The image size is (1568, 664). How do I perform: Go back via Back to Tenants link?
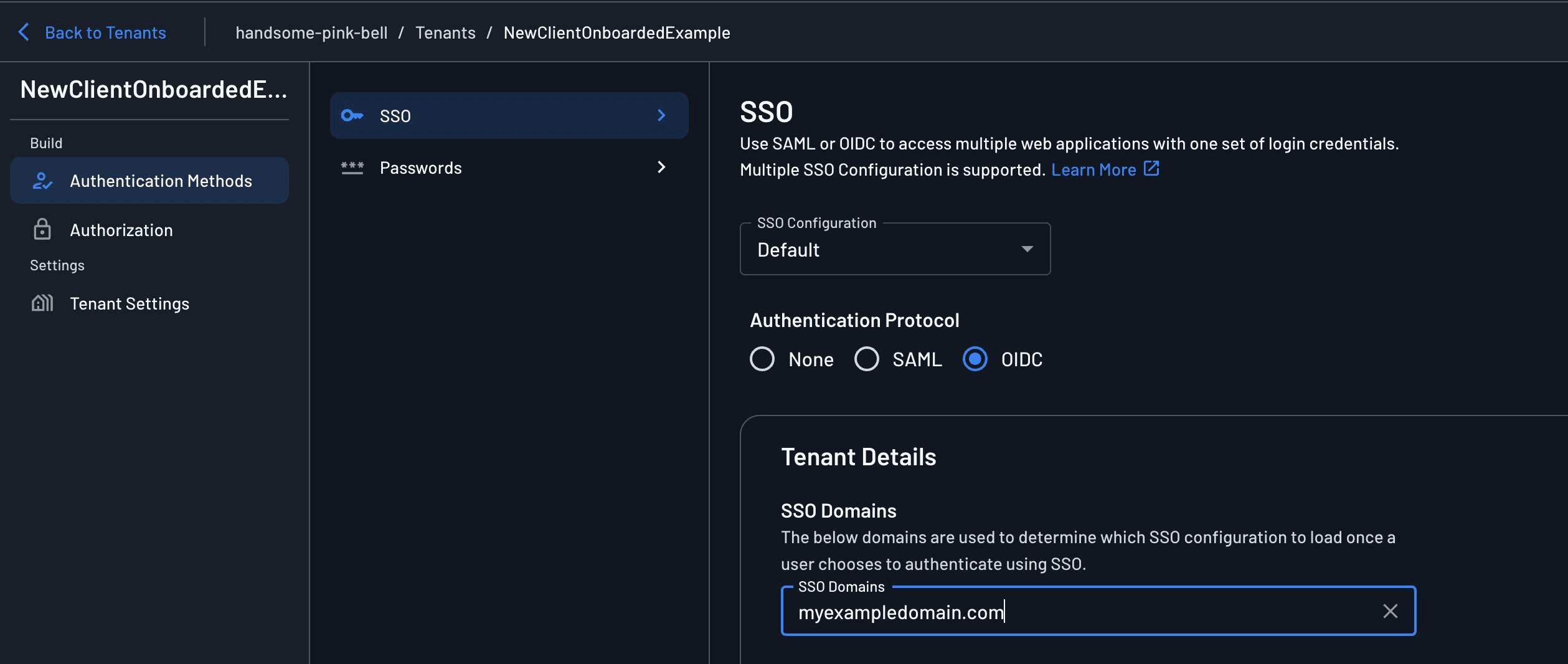[105, 33]
